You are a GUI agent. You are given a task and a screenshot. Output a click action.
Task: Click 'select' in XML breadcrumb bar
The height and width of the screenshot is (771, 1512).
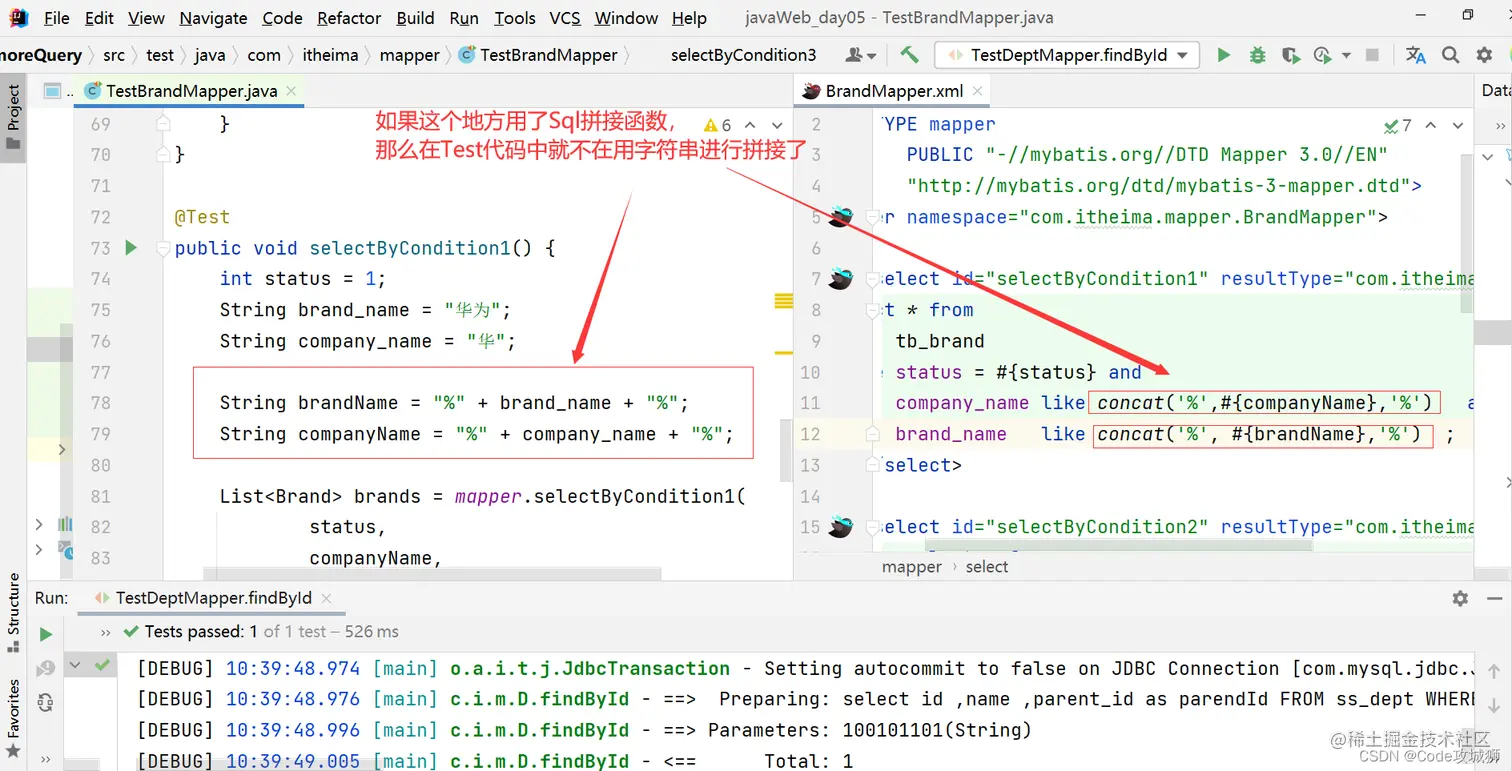[987, 567]
